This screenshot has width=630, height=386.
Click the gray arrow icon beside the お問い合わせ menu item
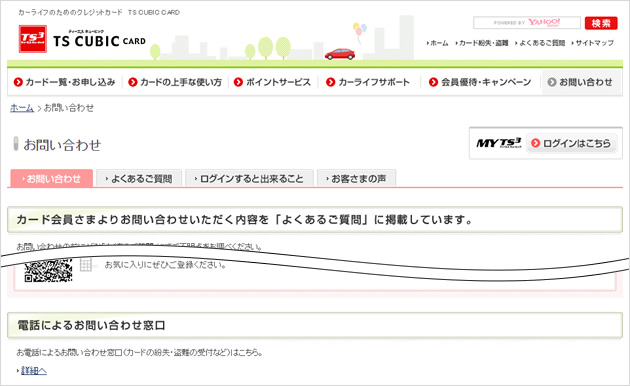[x=552, y=82]
